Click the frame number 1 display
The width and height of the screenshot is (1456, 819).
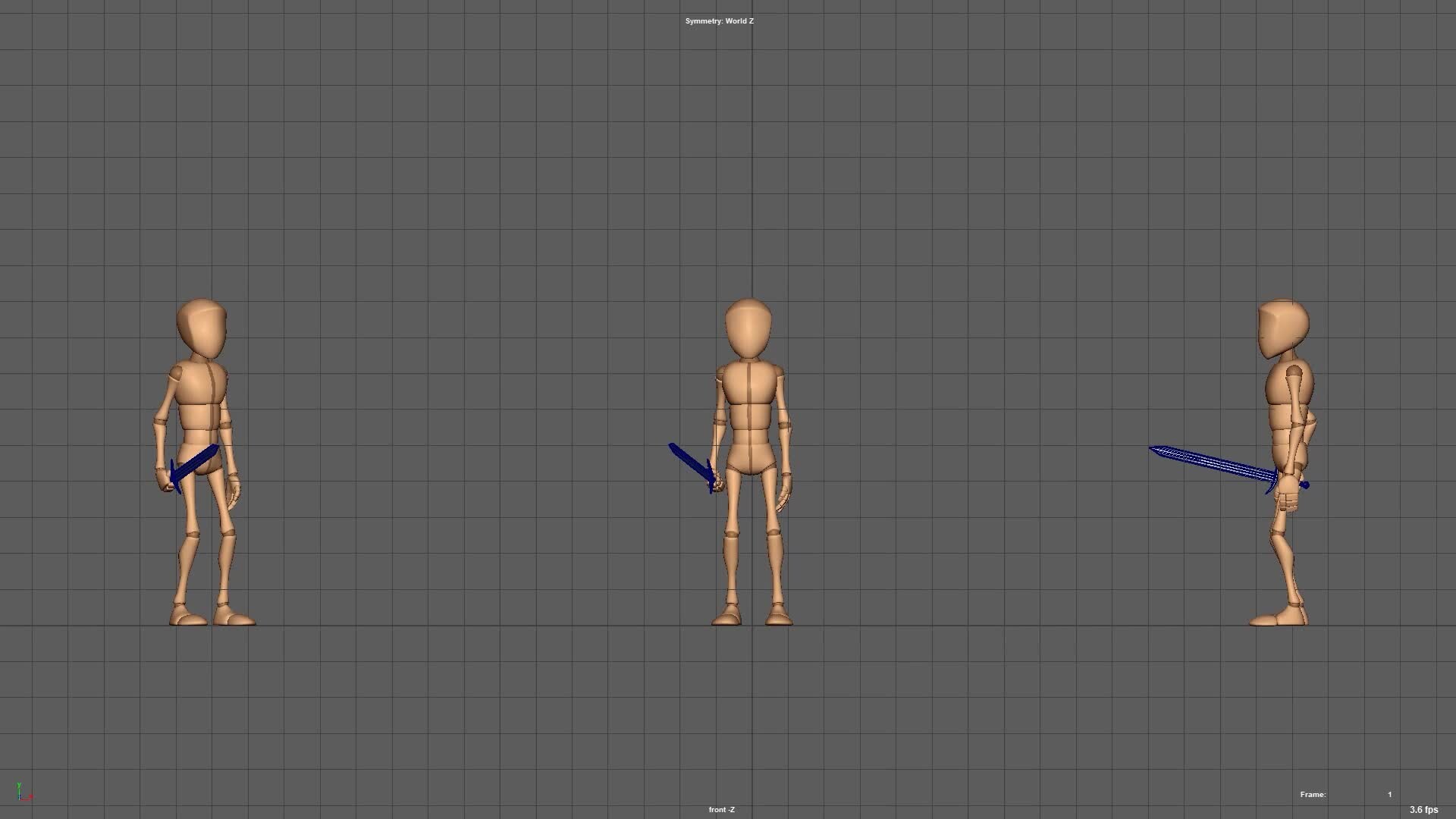(x=1390, y=794)
